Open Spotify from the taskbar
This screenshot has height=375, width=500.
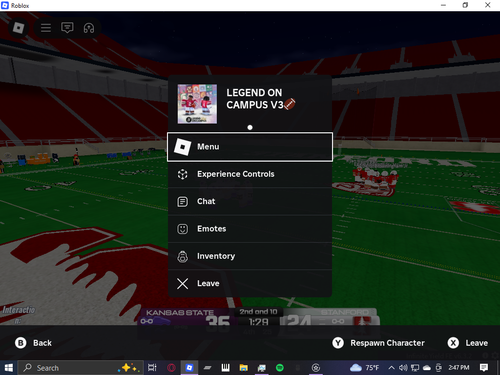[280, 368]
